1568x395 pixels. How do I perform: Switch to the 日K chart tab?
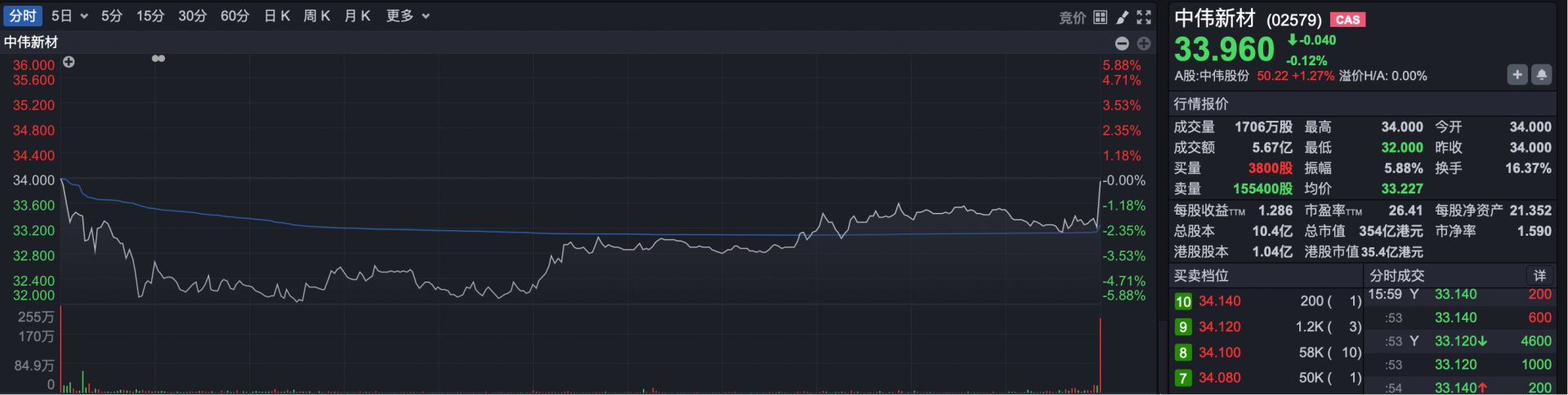(x=277, y=16)
